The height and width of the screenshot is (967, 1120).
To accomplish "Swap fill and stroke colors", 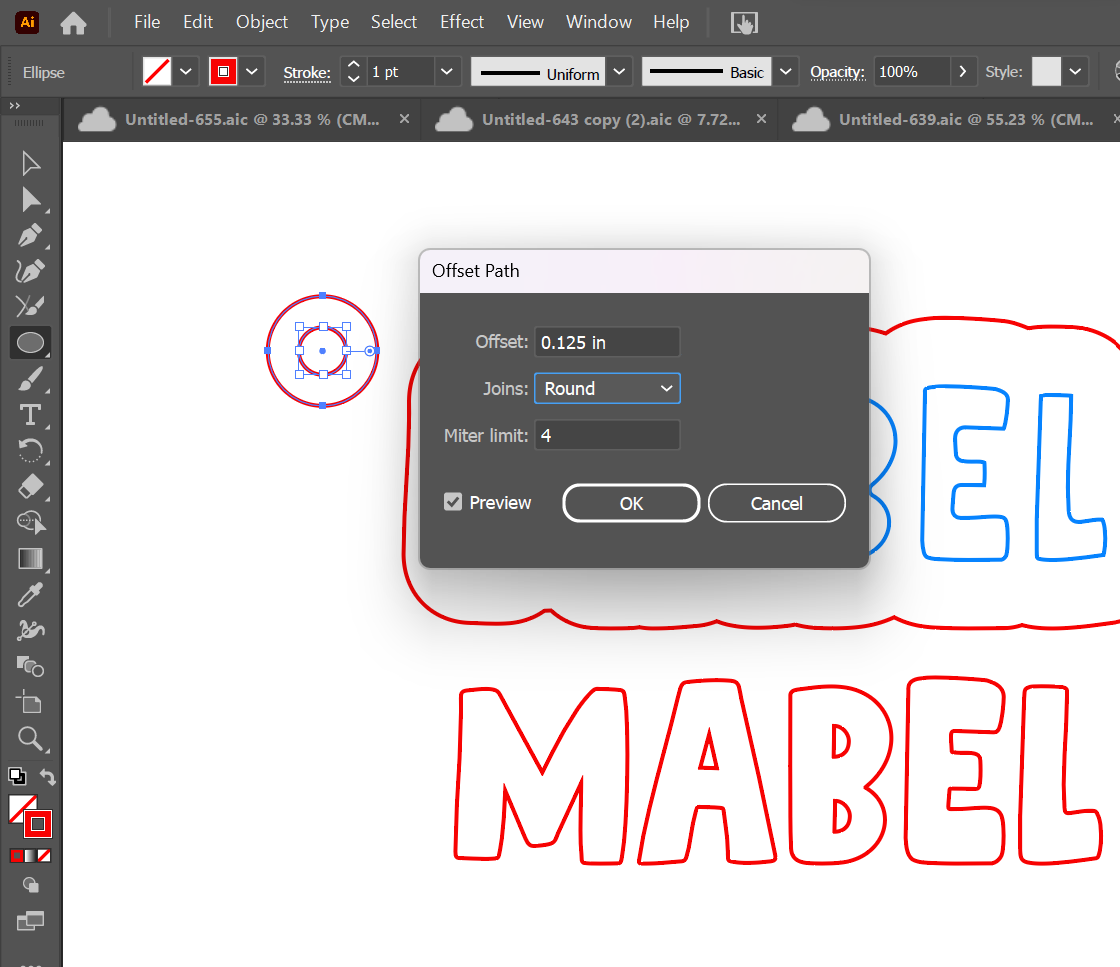I will [x=47, y=776].
